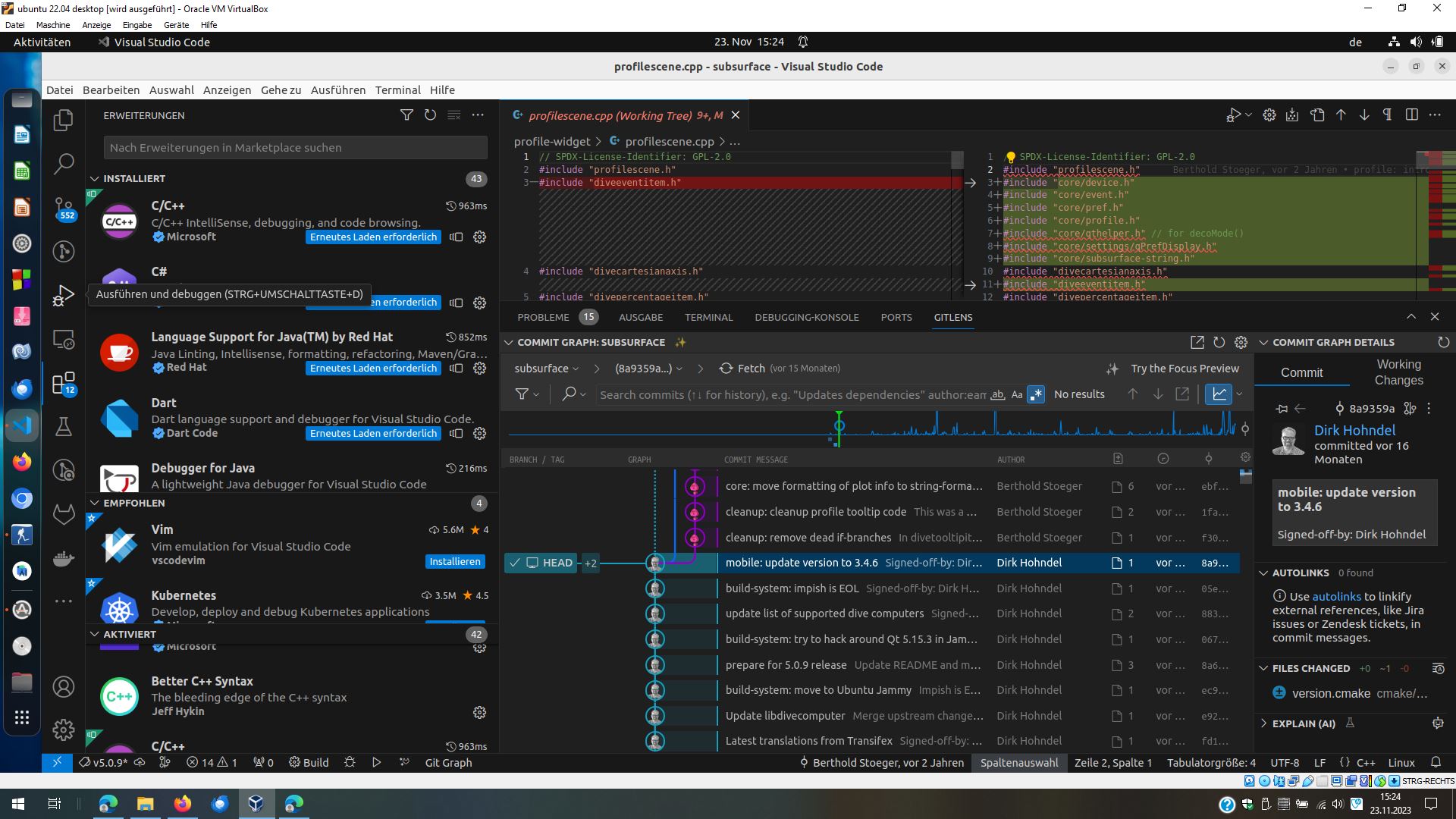The width and height of the screenshot is (1456, 819).
Task: Click Erneutes Laden erforderlich for C/C++
Action: pyautogui.click(x=373, y=237)
